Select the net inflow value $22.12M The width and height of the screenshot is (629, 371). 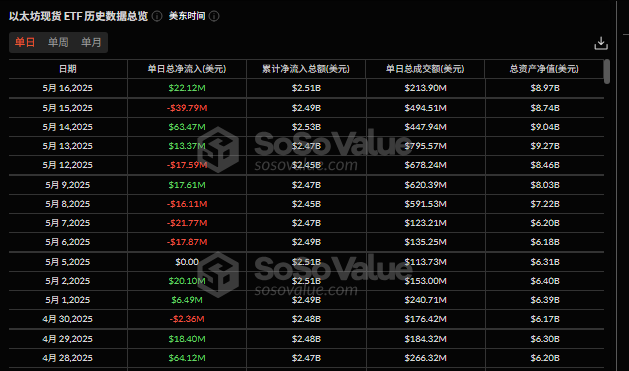click(187, 88)
